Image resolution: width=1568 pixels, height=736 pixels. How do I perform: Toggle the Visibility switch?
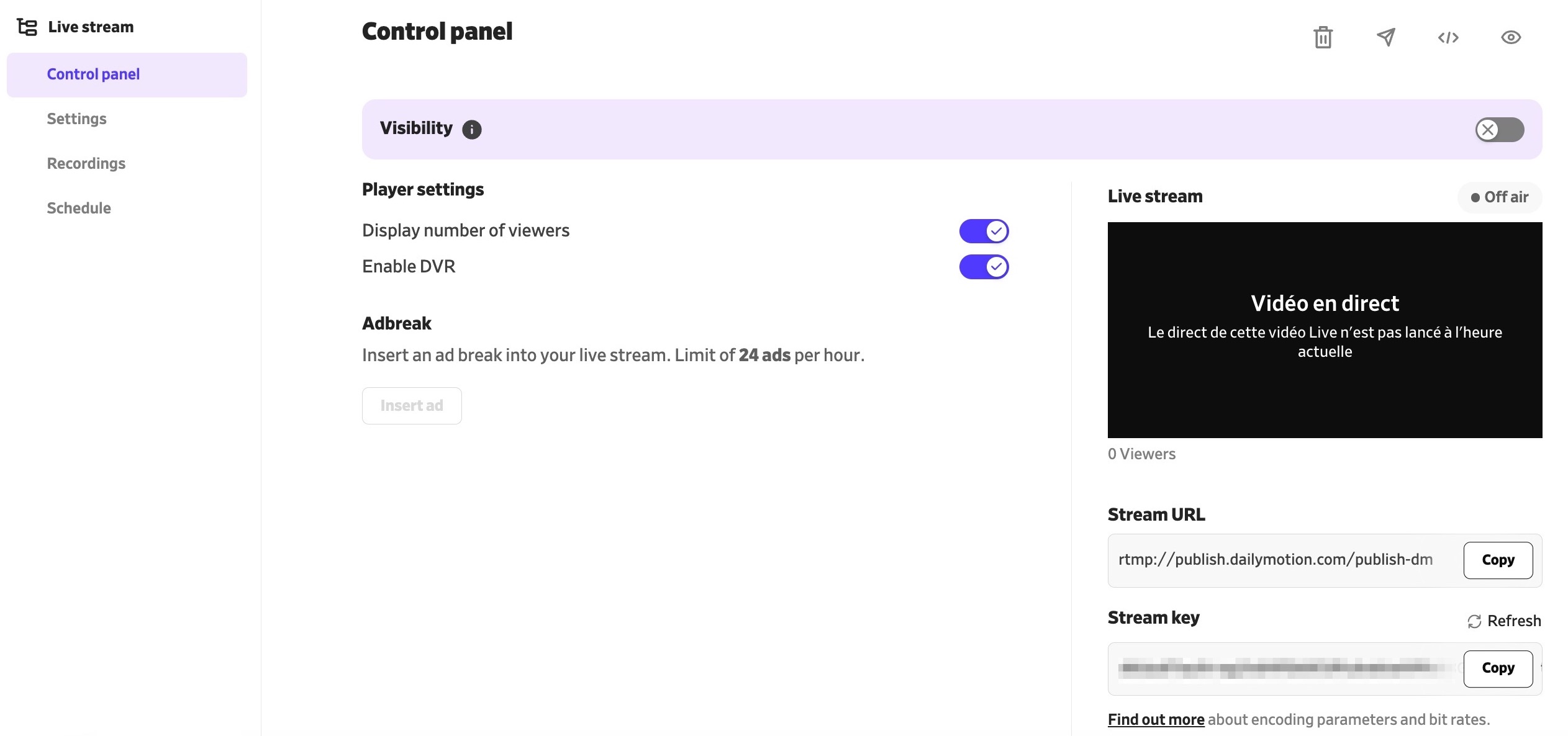click(1500, 130)
